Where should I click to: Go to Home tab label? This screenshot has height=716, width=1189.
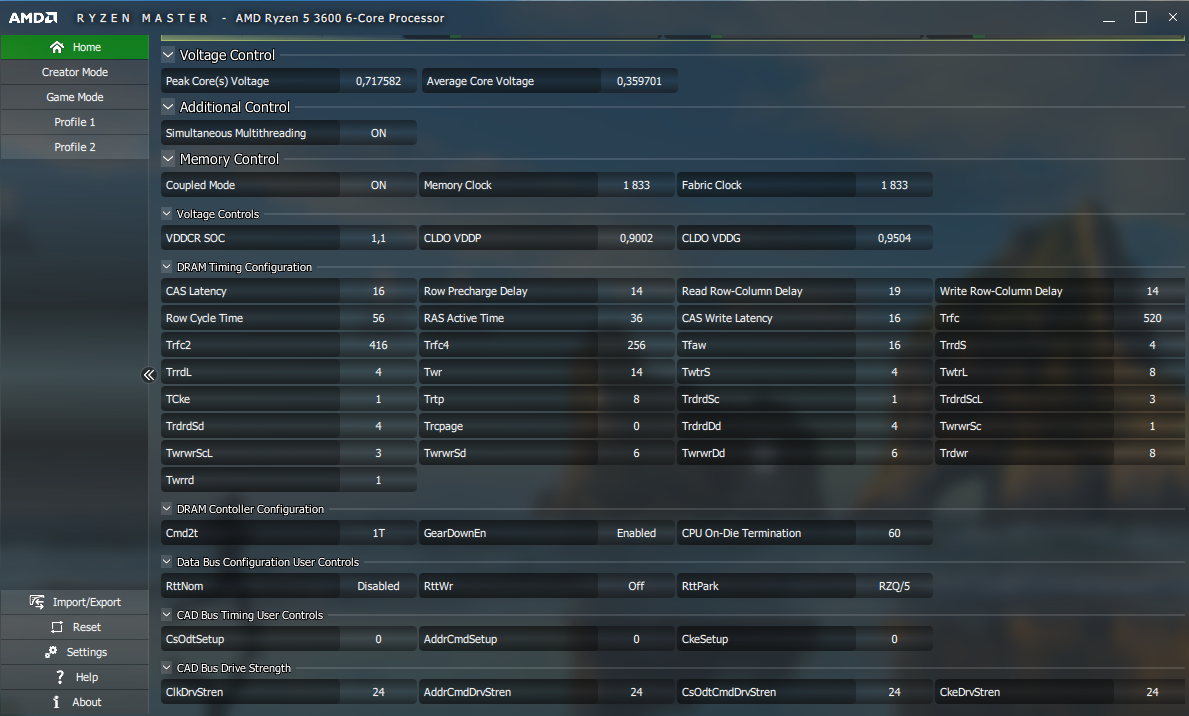(86, 47)
